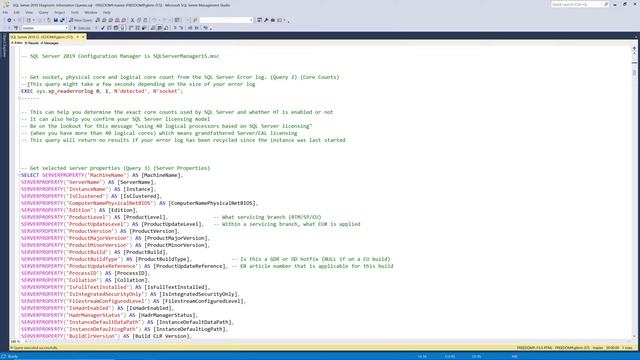Click the Analysis Services MDX Query icon
640x360 pixels.
point(104,20)
